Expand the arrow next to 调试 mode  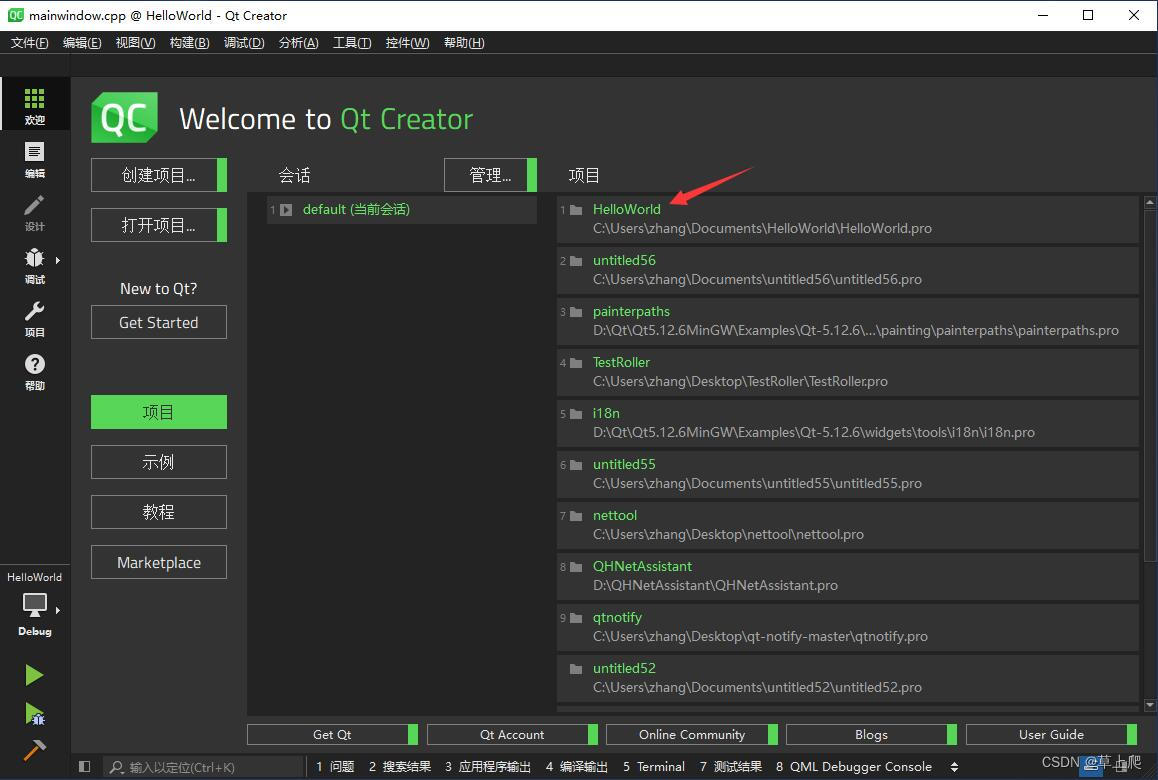(x=58, y=260)
